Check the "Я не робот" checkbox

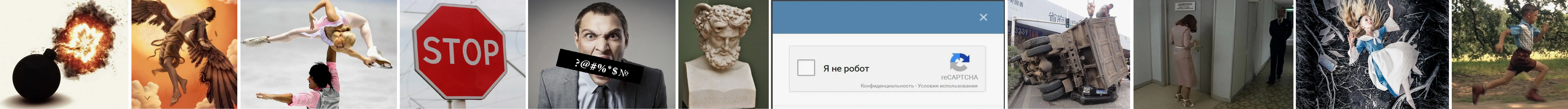tap(806, 68)
